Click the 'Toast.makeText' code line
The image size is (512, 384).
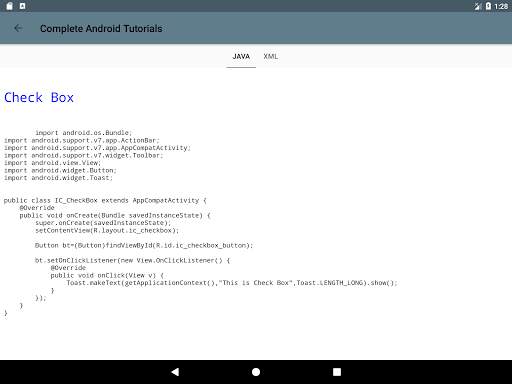click(232, 283)
